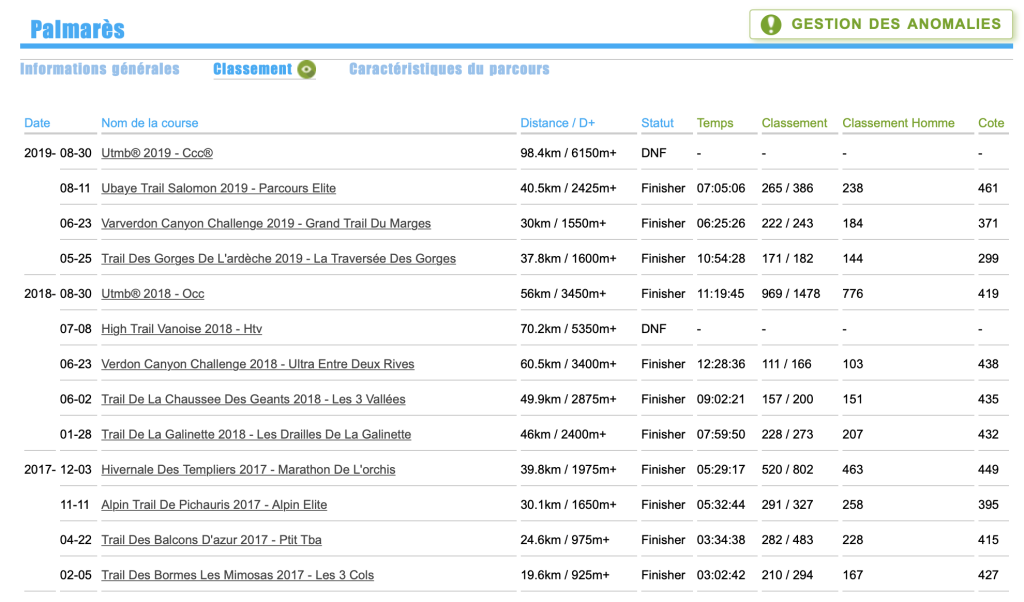Click the Statut column header

(x=657, y=123)
